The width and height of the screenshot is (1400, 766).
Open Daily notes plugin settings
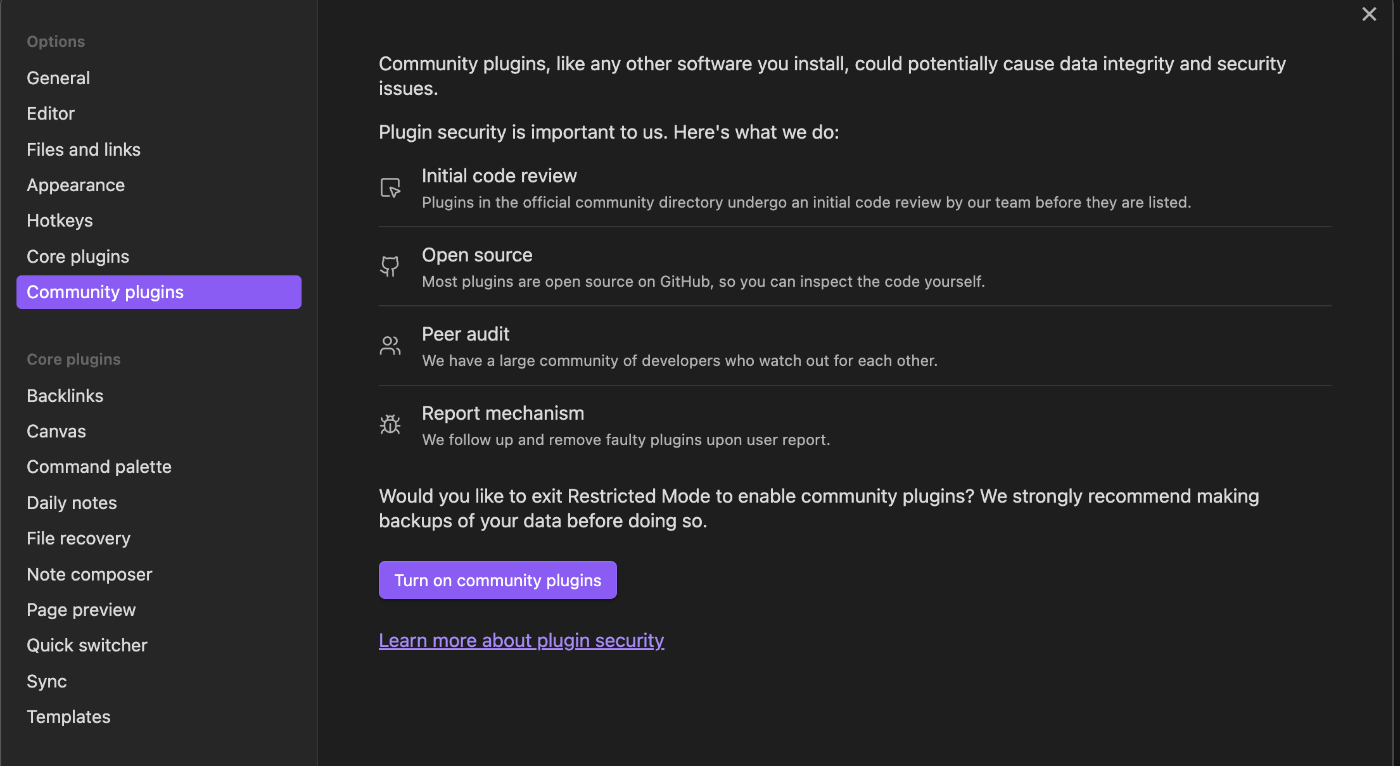click(72, 502)
